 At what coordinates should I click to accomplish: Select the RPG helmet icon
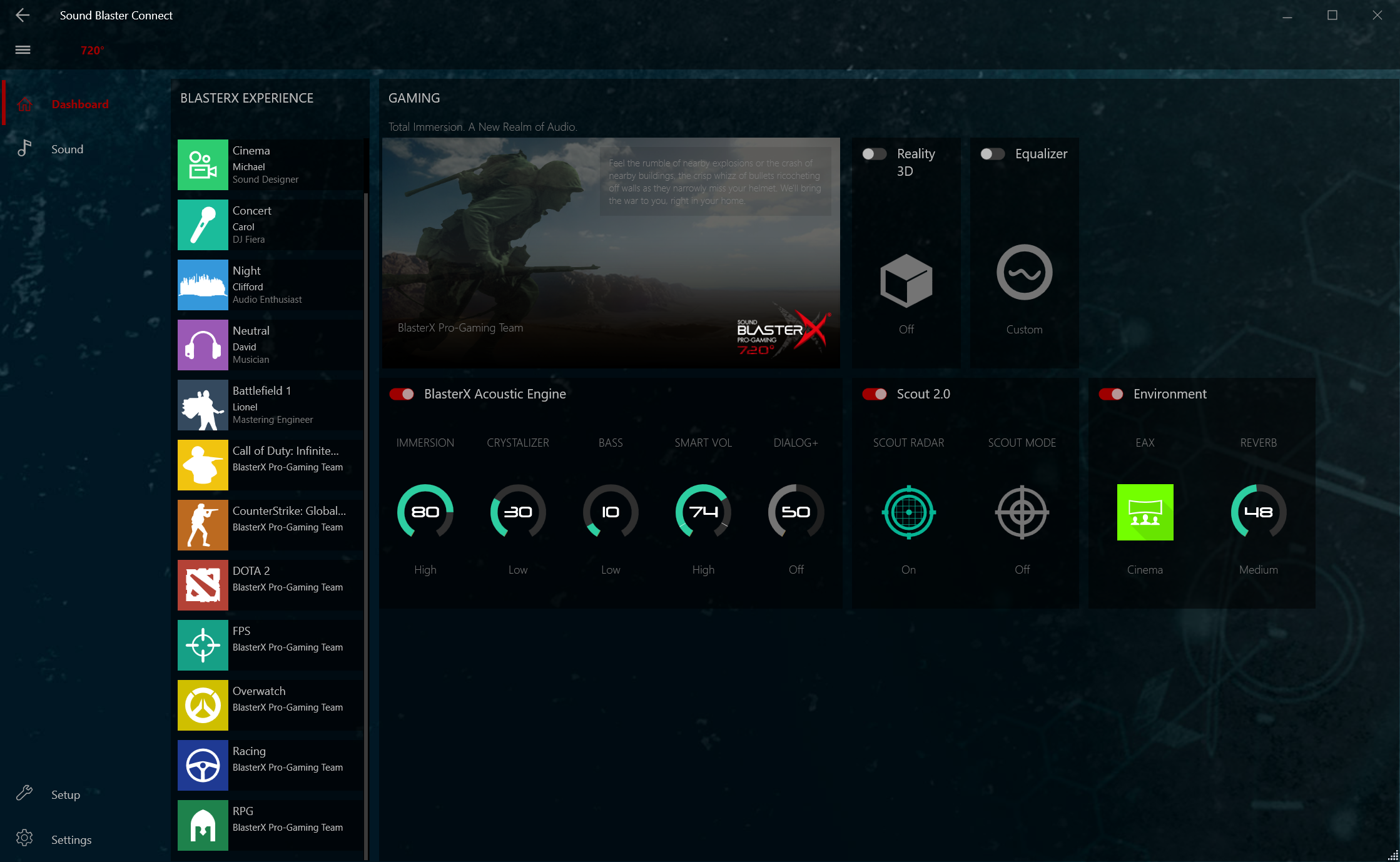(x=203, y=825)
